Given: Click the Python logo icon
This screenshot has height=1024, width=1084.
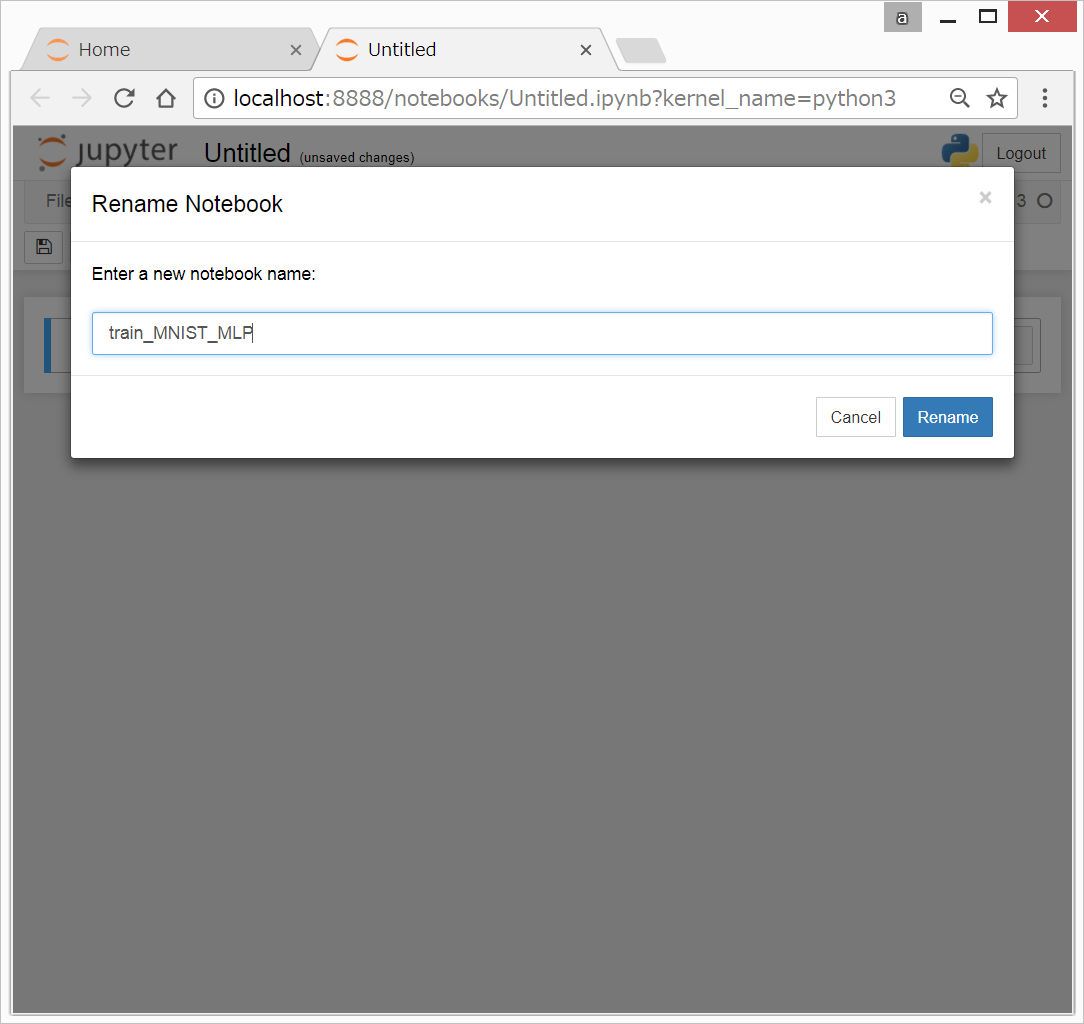Looking at the screenshot, I should point(959,150).
